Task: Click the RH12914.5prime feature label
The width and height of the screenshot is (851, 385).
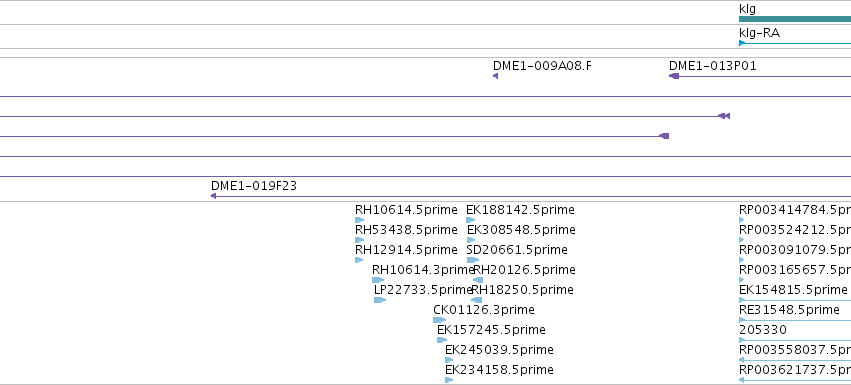Action: [x=406, y=250]
